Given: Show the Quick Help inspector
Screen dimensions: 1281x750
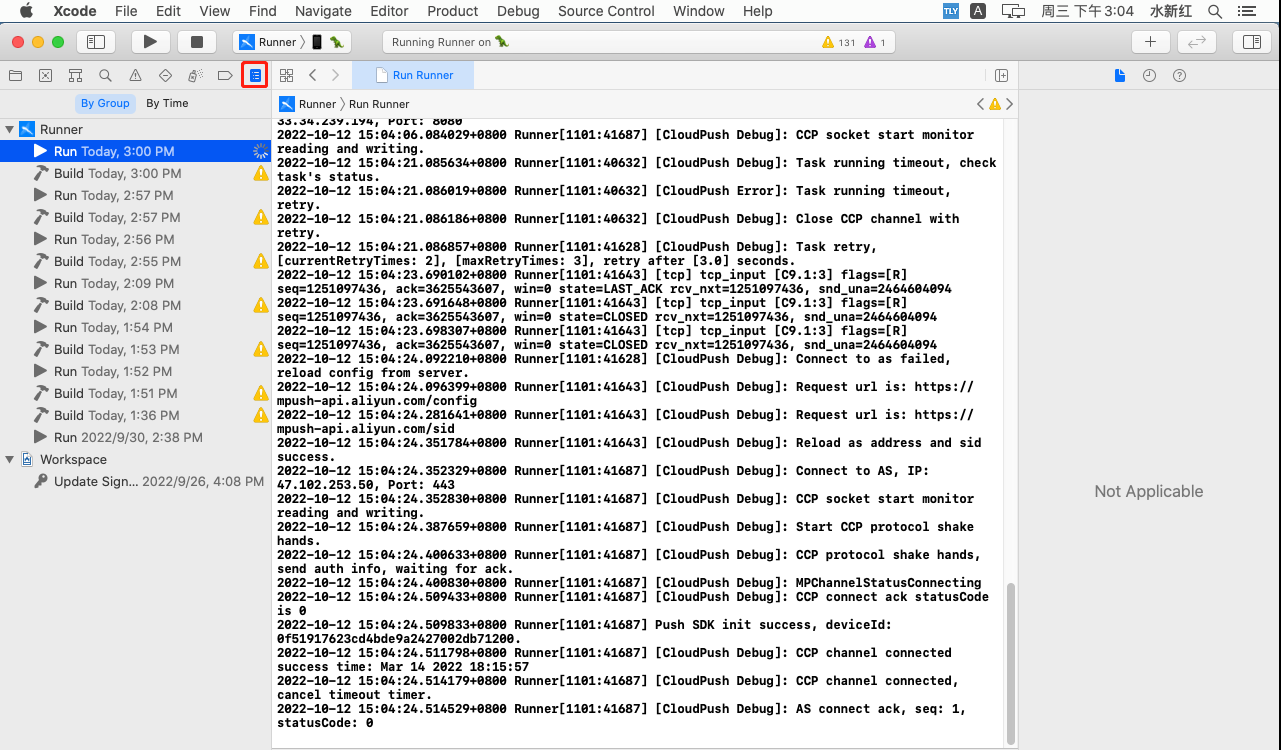Looking at the screenshot, I should click(1179, 75).
